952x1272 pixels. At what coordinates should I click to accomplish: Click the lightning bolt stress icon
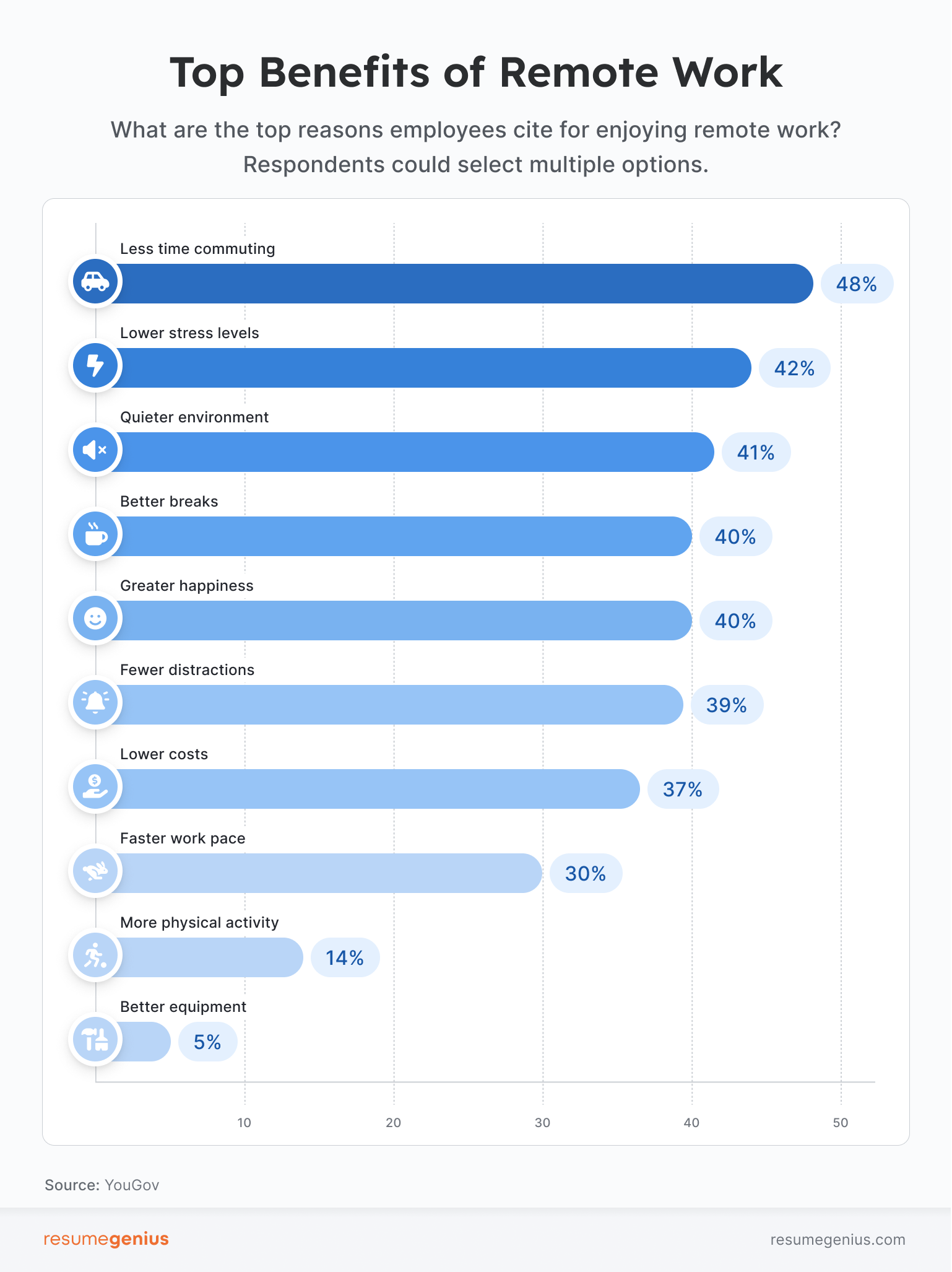point(95,366)
